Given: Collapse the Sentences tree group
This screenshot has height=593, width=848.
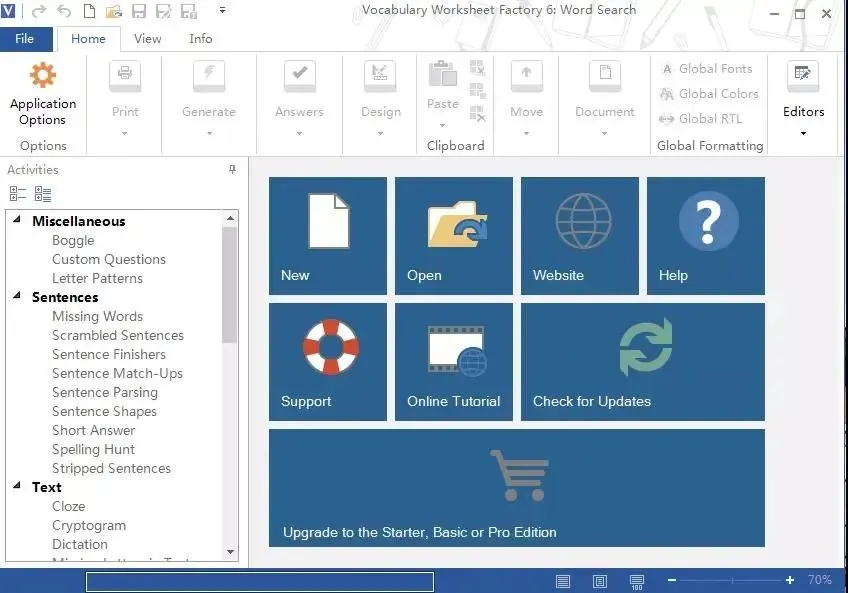Looking at the screenshot, I should [17, 295].
